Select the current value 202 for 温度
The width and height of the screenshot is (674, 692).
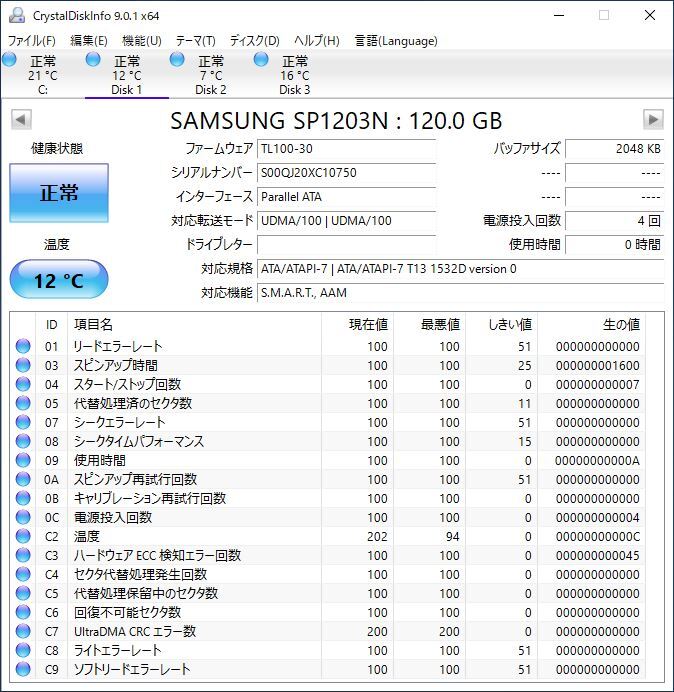coord(377,536)
